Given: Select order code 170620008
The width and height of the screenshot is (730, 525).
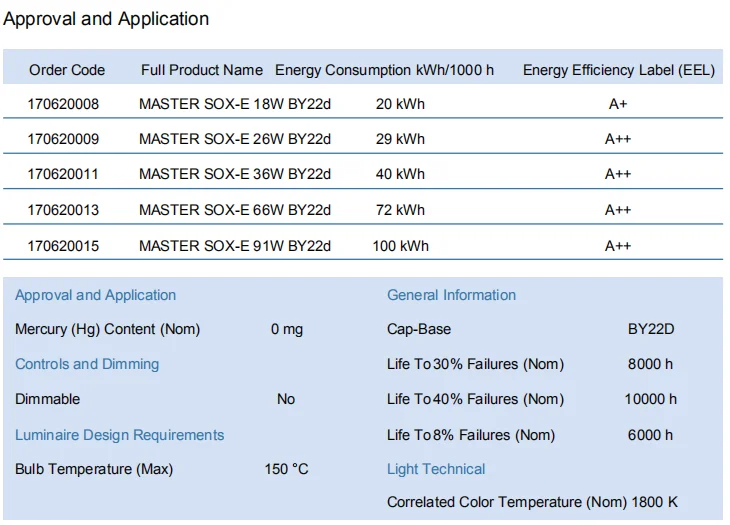Looking at the screenshot, I should [63, 104].
